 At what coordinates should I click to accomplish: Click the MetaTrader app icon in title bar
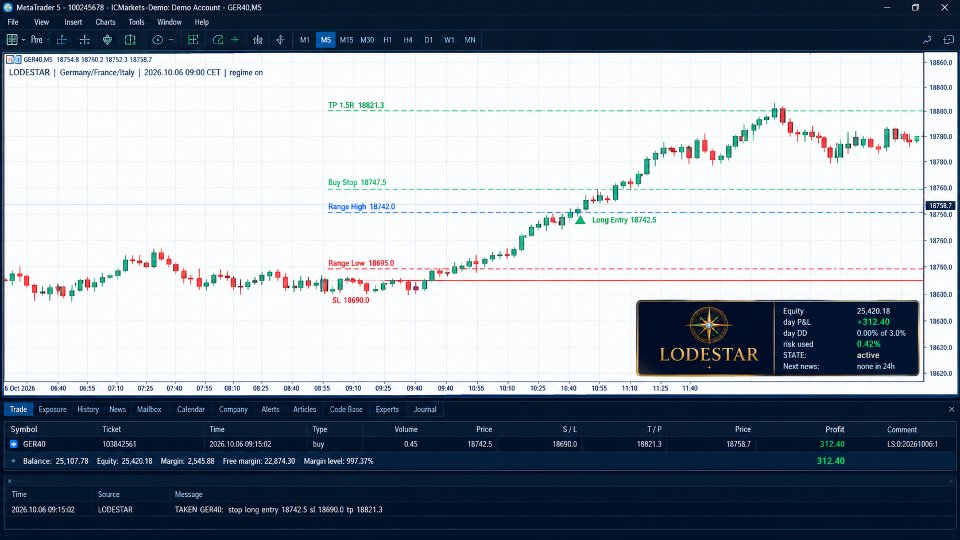[x=8, y=7]
